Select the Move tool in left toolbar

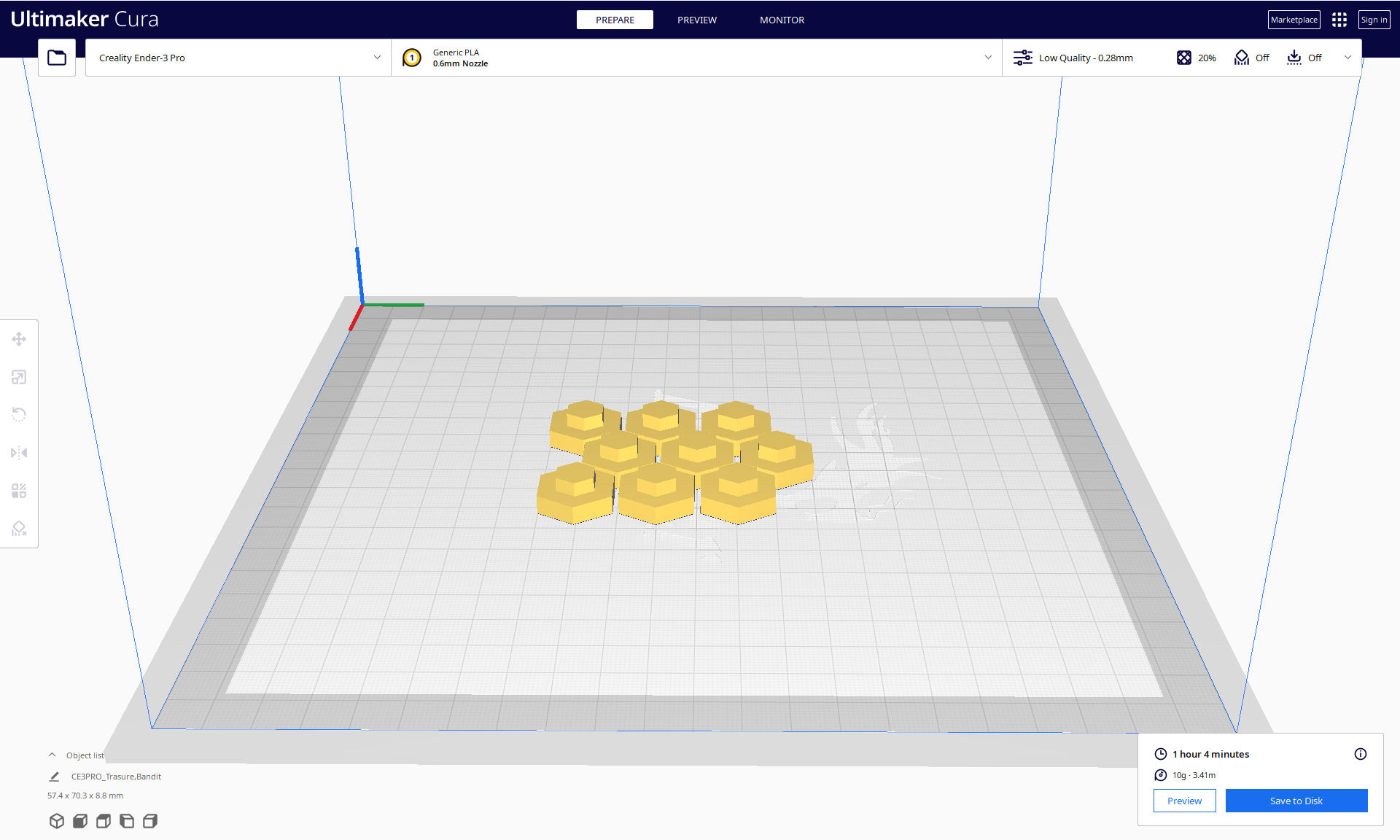tap(19, 339)
